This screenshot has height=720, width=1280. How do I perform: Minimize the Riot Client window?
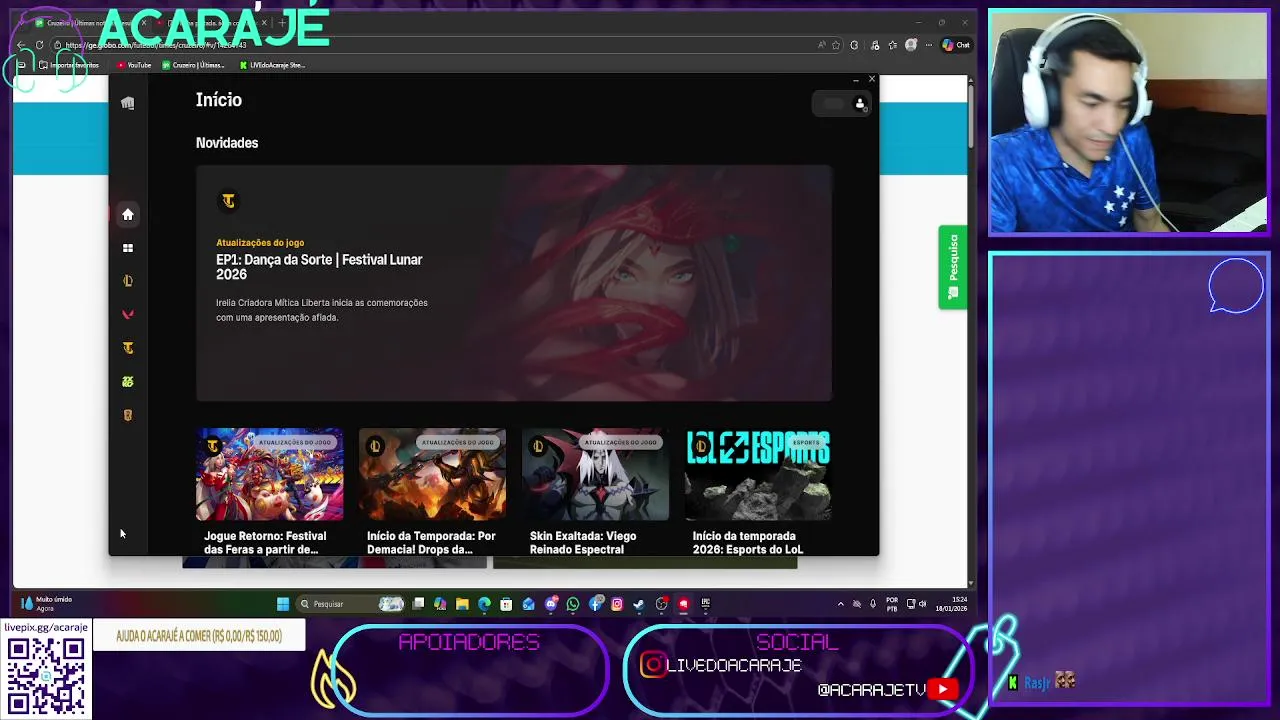pos(856,80)
